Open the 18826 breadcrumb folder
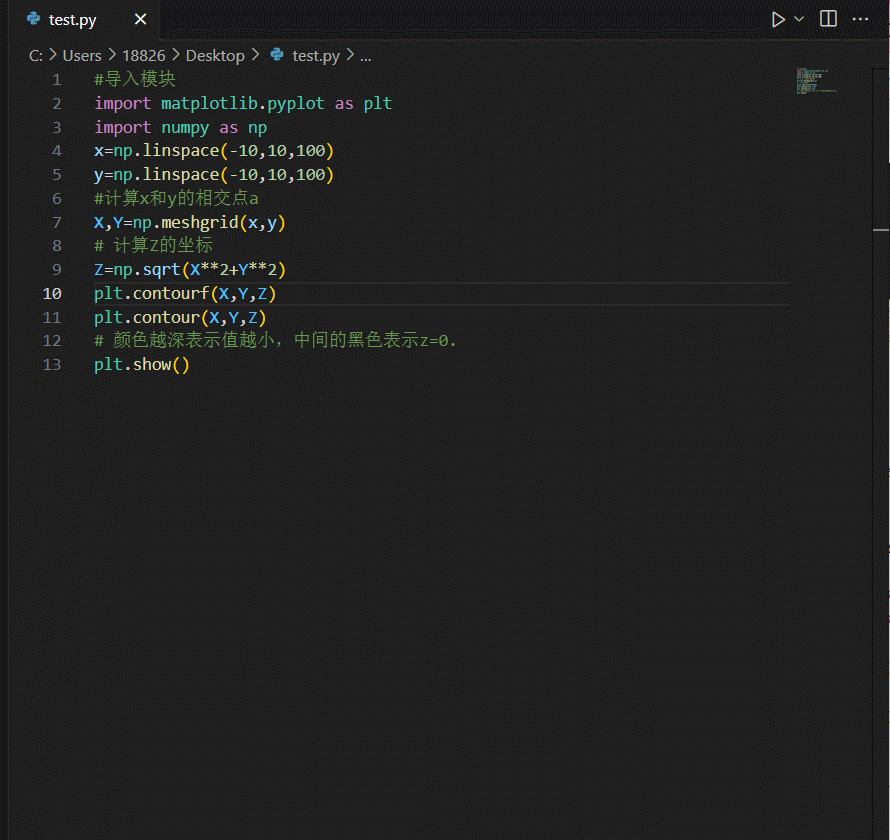This screenshot has height=840, width=890. click(x=144, y=56)
